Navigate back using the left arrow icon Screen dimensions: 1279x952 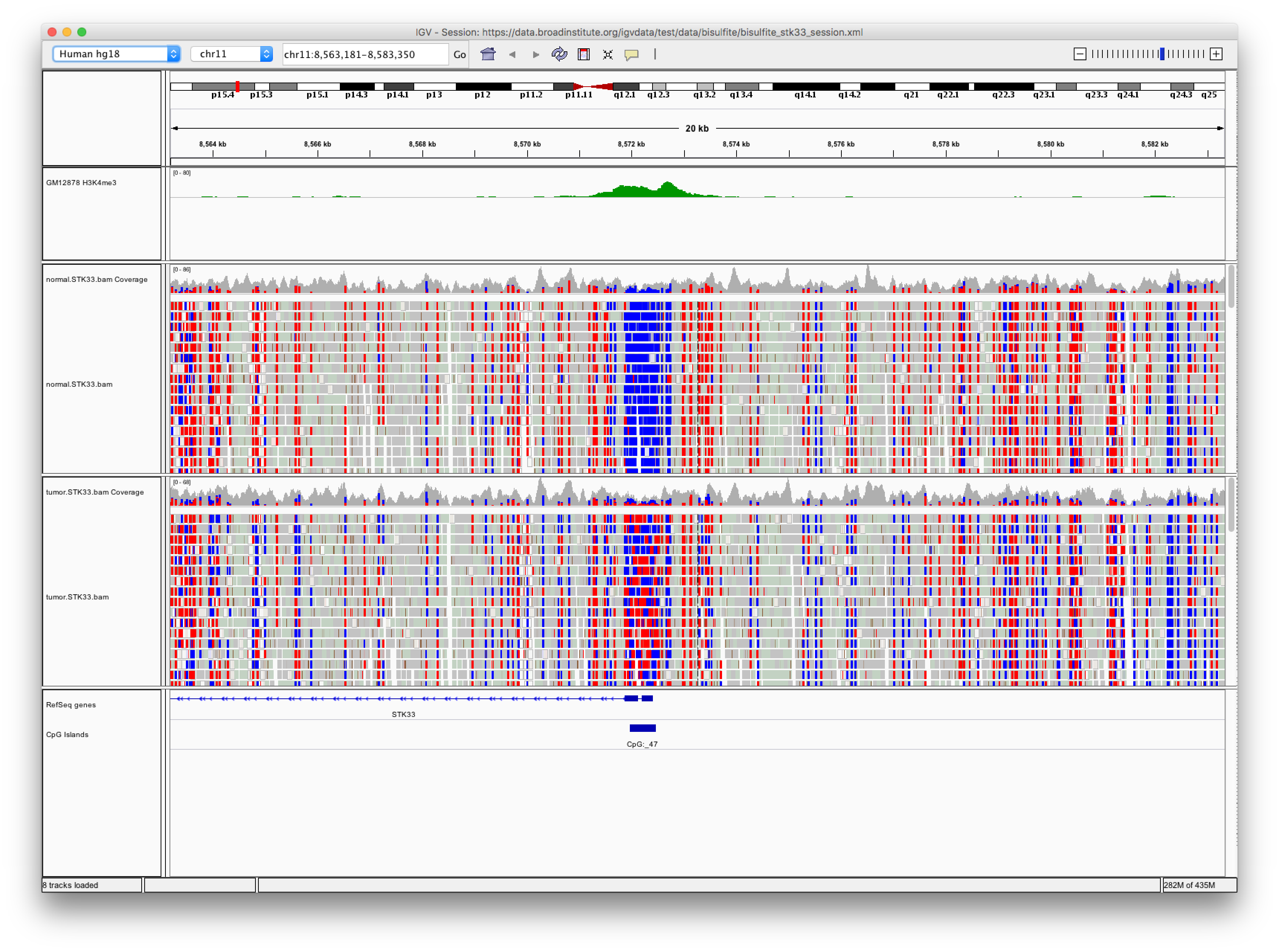pyautogui.click(x=513, y=54)
